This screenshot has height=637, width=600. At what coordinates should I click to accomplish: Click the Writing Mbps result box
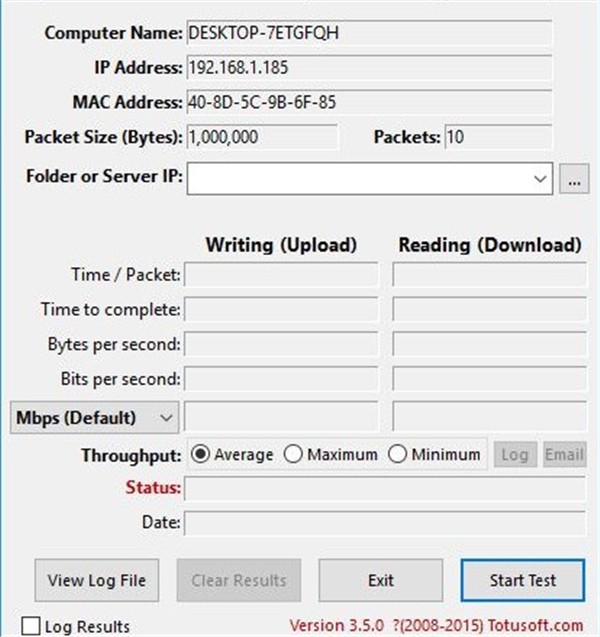pyautogui.click(x=281, y=416)
